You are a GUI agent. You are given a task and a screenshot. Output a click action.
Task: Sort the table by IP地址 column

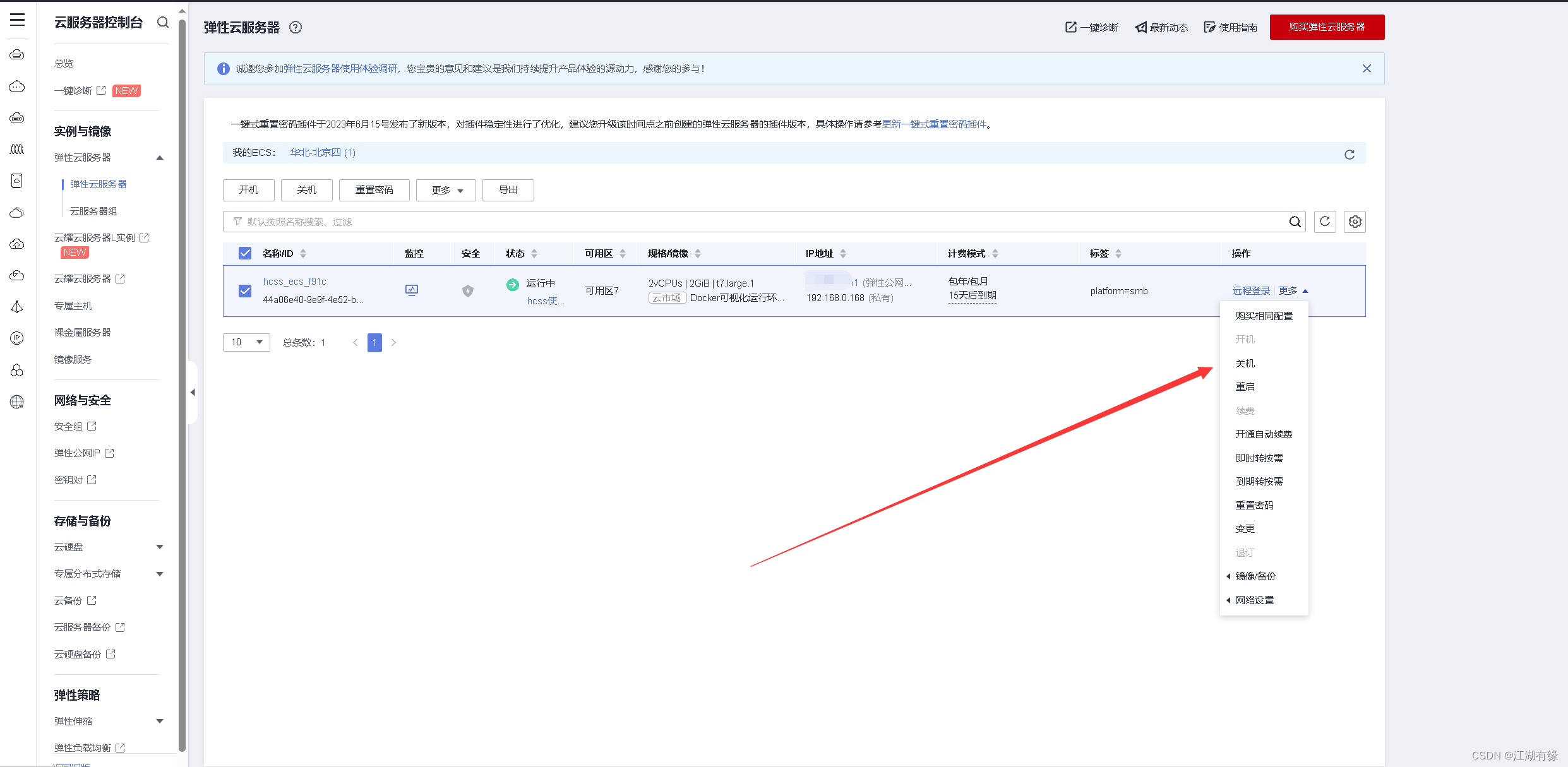coord(842,253)
